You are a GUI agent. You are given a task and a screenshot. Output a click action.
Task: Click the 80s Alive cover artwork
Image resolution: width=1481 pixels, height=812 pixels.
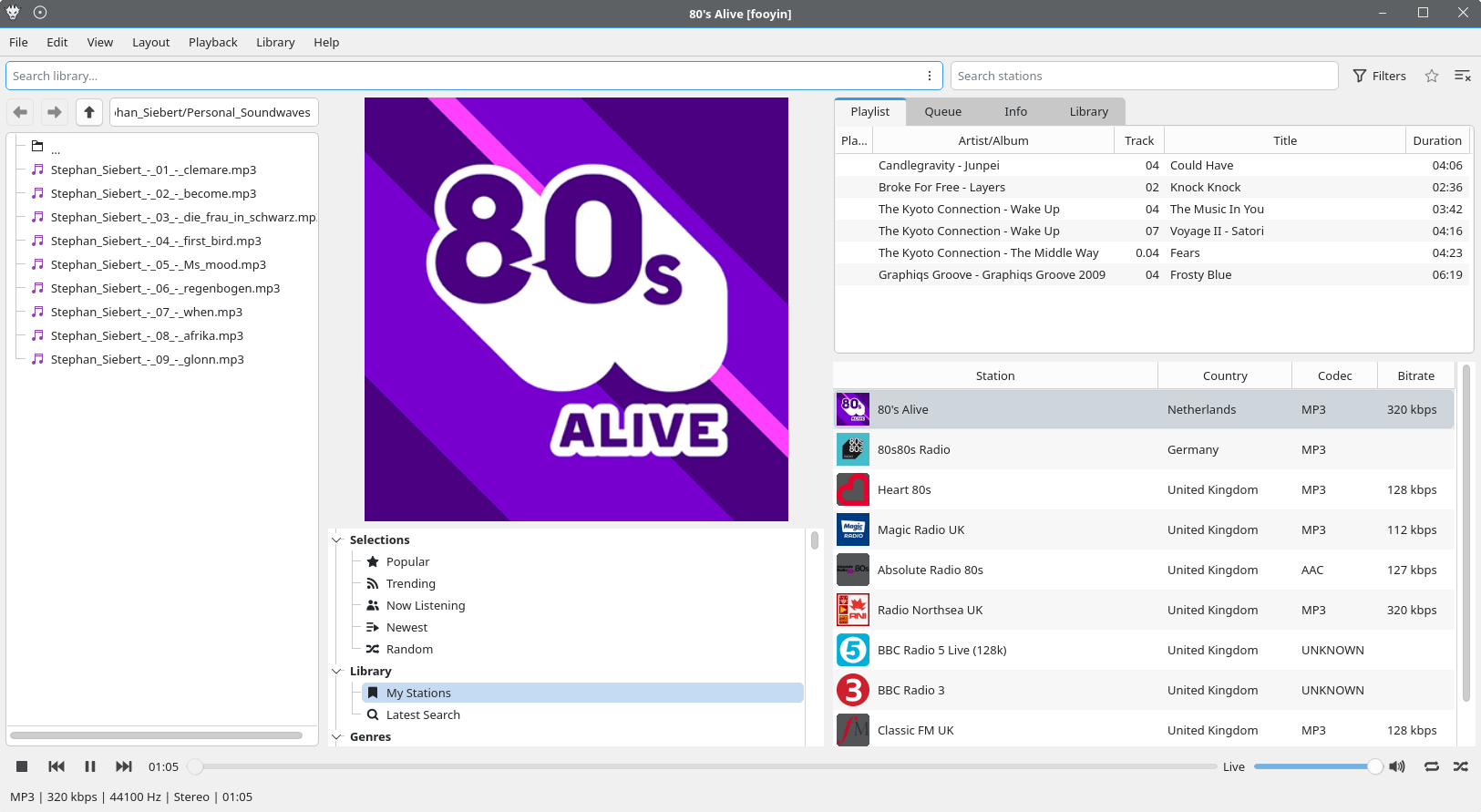(x=576, y=309)
